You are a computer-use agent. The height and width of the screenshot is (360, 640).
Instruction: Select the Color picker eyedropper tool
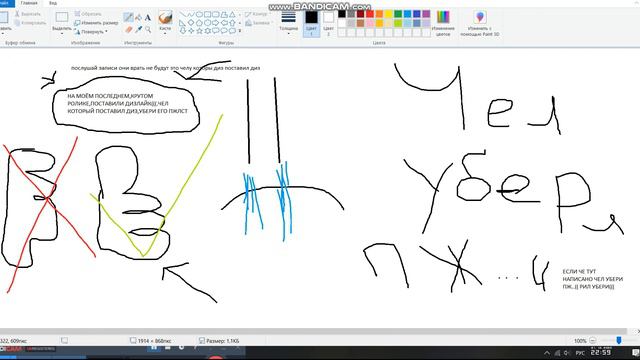pos(138,29)
